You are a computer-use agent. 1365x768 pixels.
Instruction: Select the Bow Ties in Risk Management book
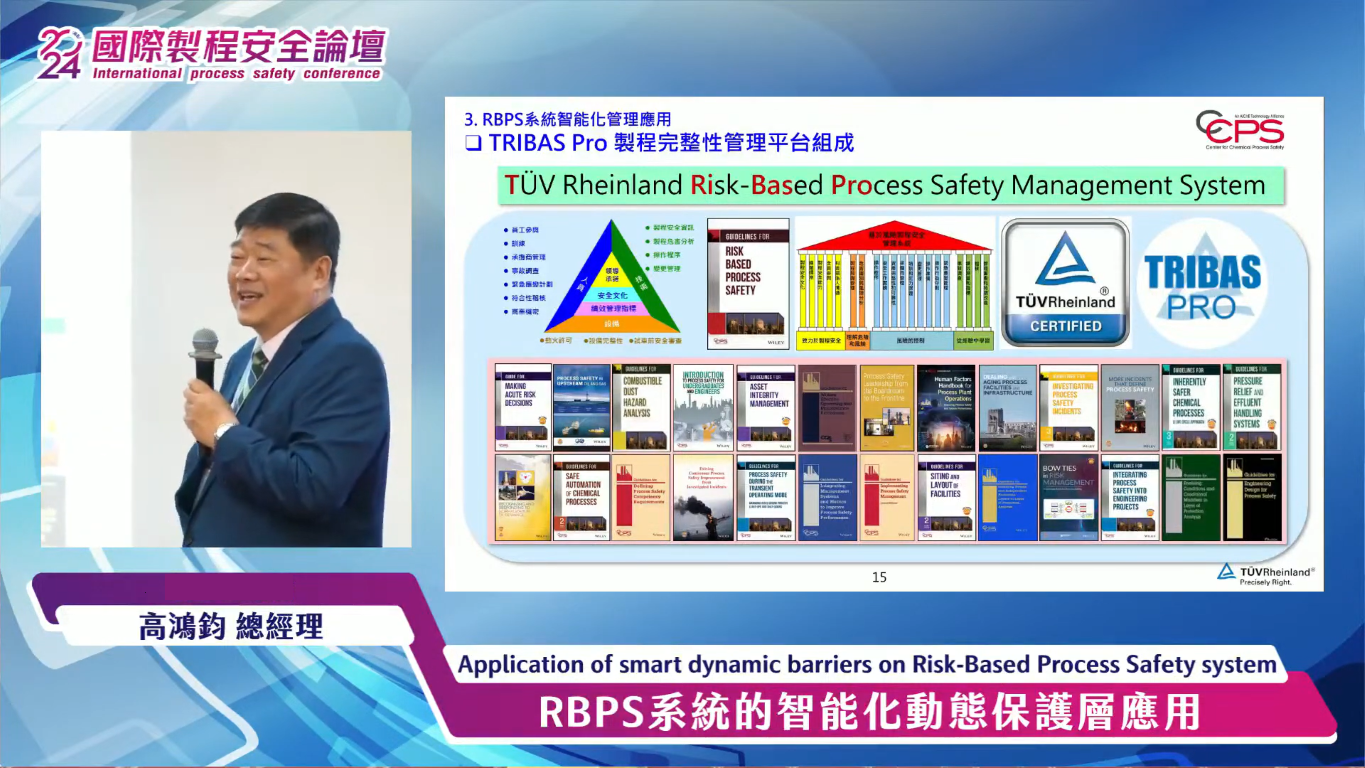pos(1068,498)
